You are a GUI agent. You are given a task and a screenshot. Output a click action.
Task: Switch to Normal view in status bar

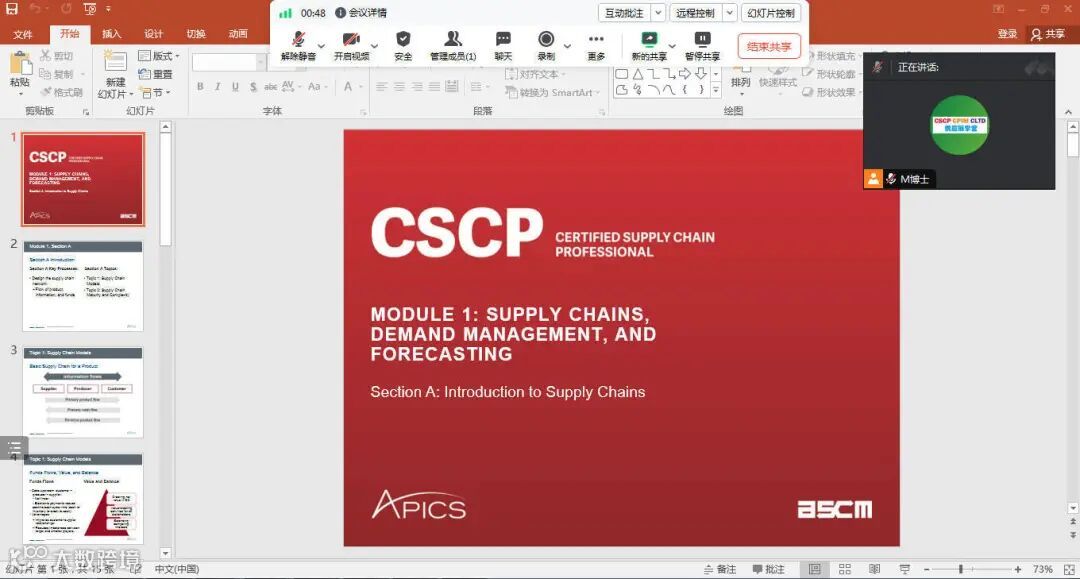click(814, 569)
